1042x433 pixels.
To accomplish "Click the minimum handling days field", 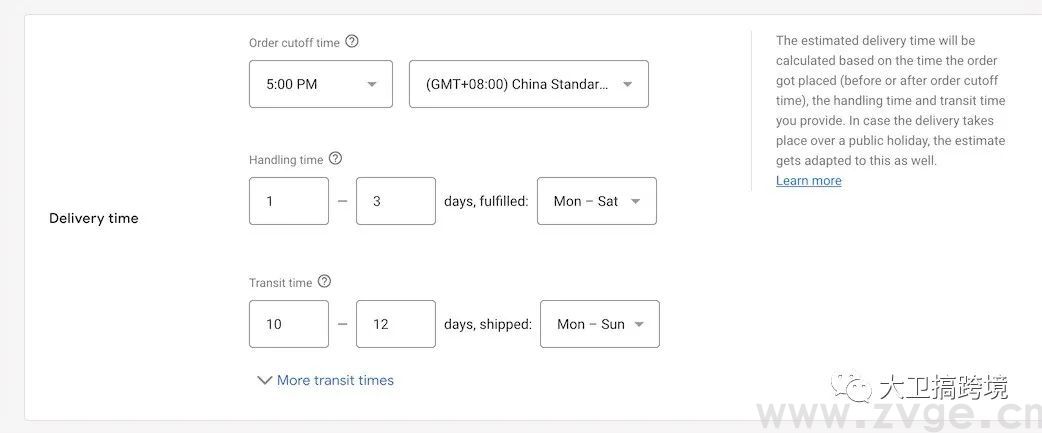I will pyautogui.click(x=288, y=201).
